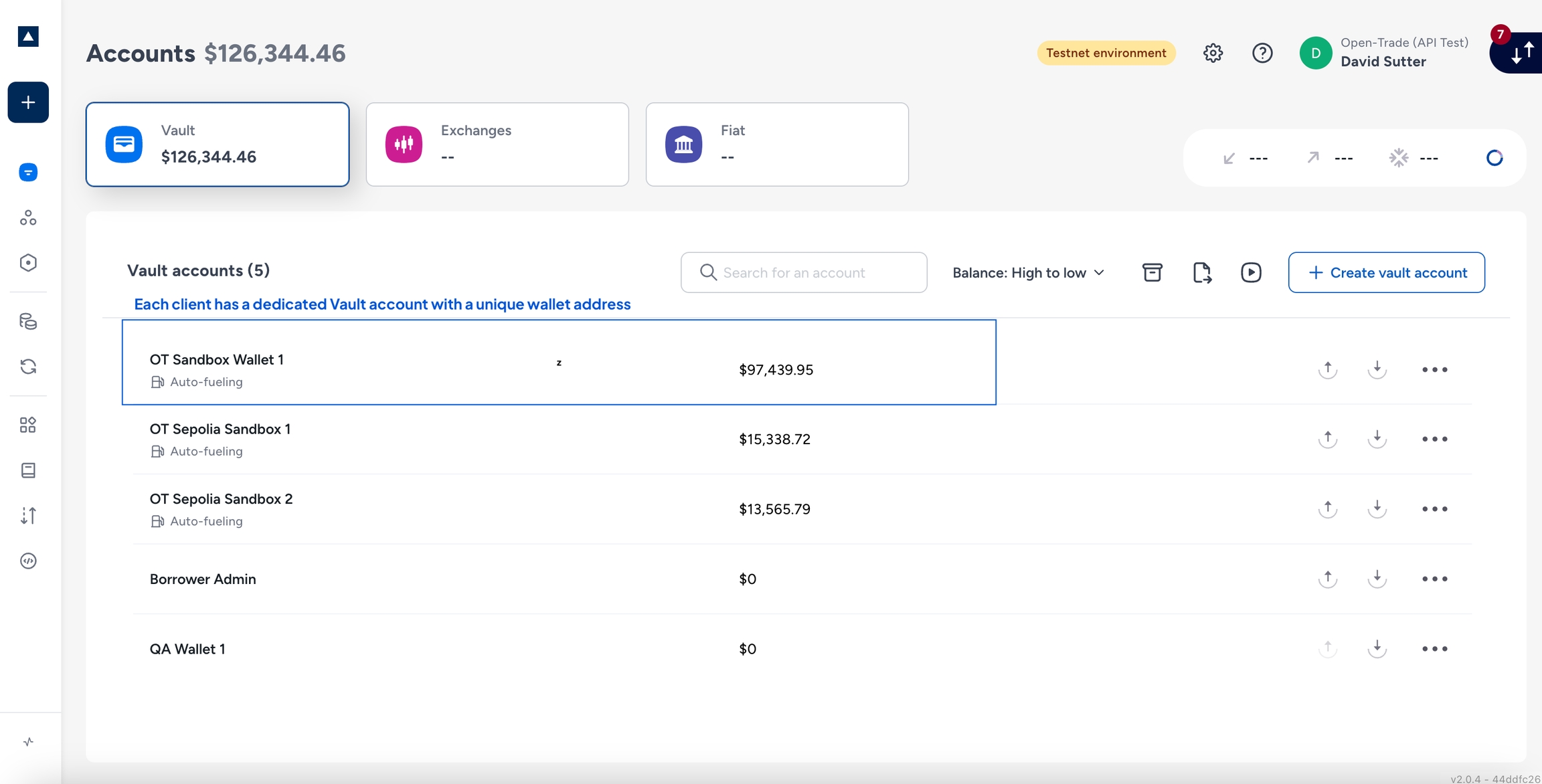Click the archive box icon in toolbar
Image resolution: width=1542 pixels, height=784 pixels.
tap(1152, 272)
